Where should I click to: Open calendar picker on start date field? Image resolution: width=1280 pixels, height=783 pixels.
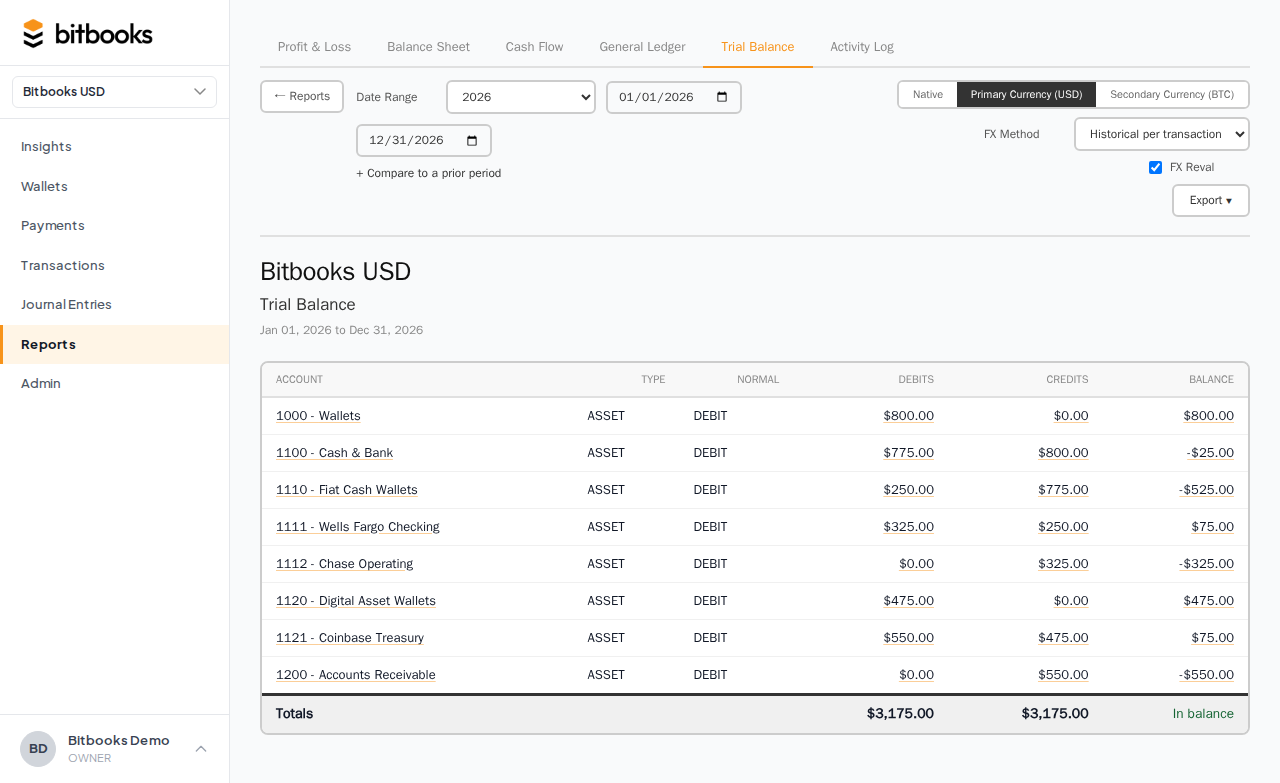[722, 97]
